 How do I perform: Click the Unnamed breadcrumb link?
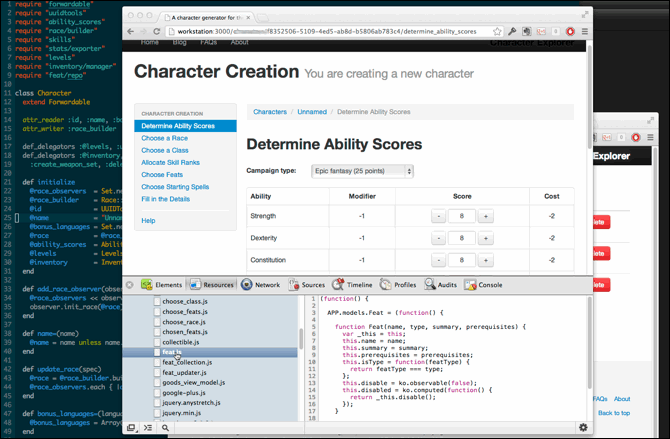click(x=312, y=112)
